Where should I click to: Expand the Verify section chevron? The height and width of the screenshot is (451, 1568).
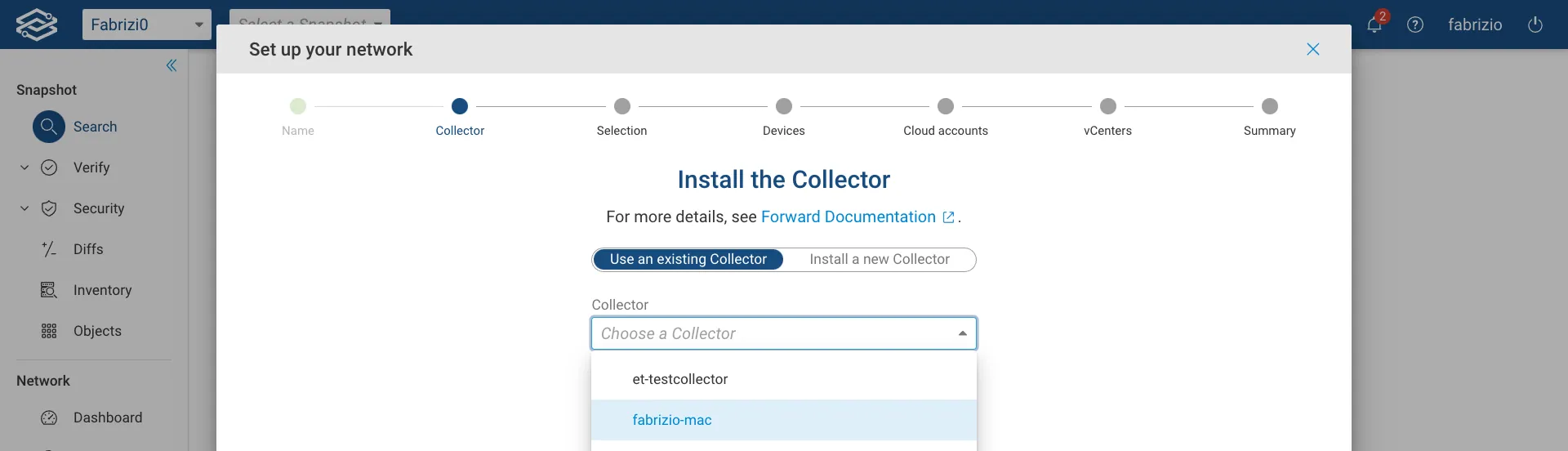pyautogui.click(x=24, y=167)
